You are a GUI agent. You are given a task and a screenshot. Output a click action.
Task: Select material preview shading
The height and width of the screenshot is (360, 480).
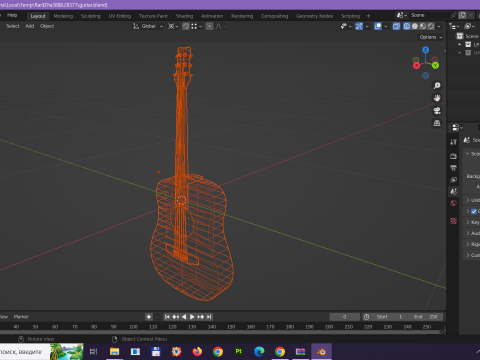point(423,26)
